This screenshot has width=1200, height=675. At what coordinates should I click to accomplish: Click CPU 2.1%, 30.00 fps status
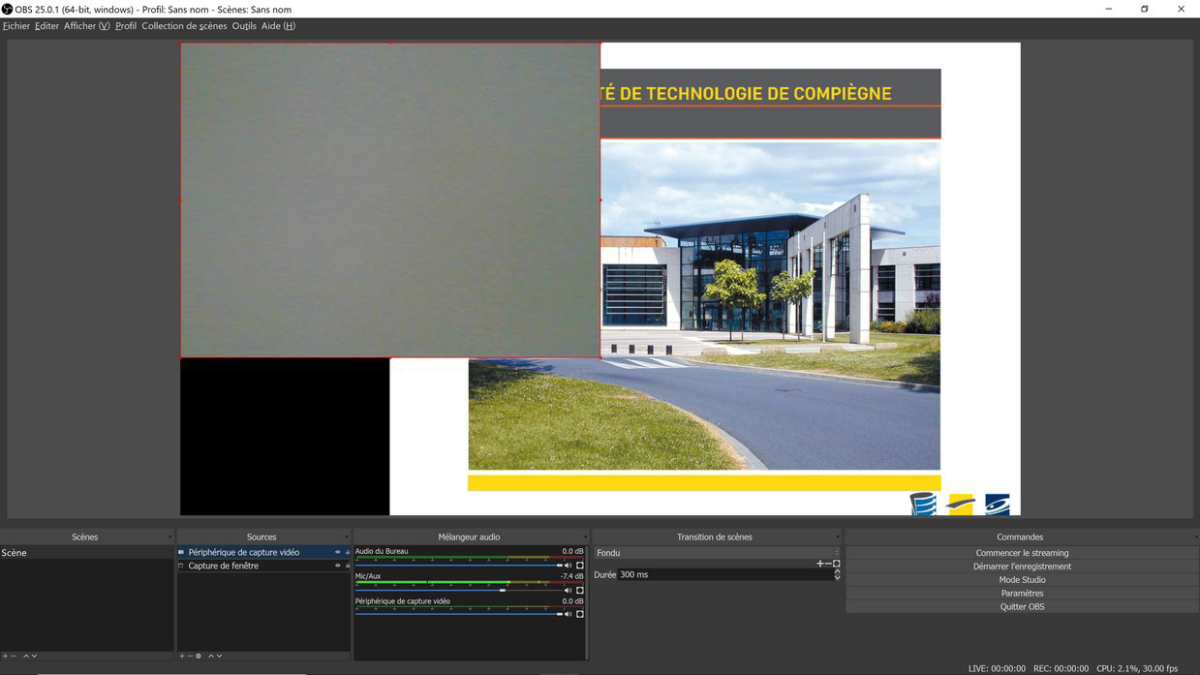1137,668
